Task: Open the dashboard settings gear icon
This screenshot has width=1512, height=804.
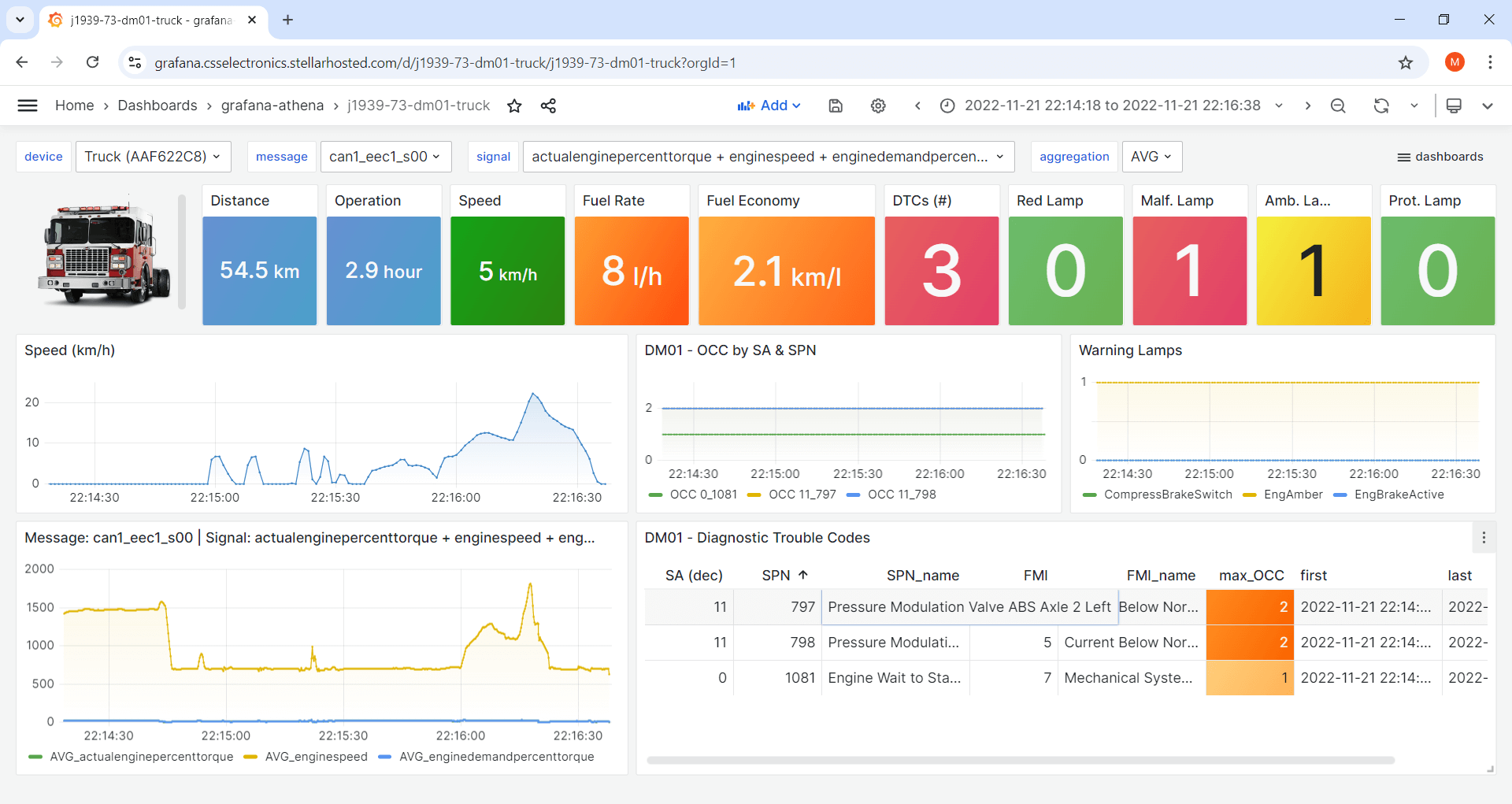Action: (878, 105)
